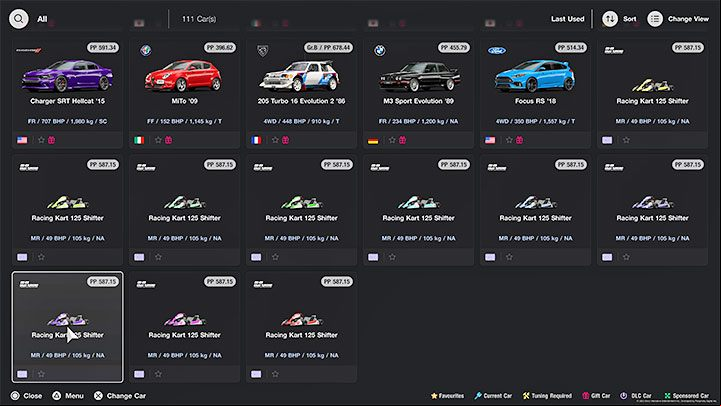
Task: Click the Current Car legend label
Action: pyautogui.click(x=498, y=395)
